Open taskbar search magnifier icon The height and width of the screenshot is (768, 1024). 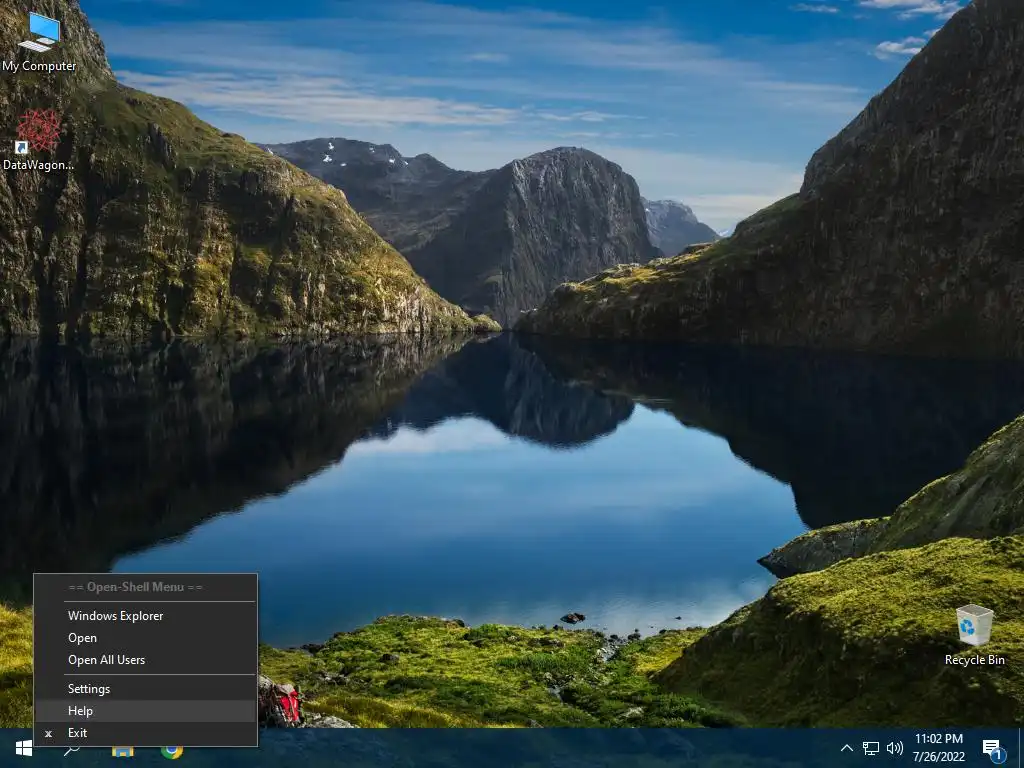pos(71,752)
